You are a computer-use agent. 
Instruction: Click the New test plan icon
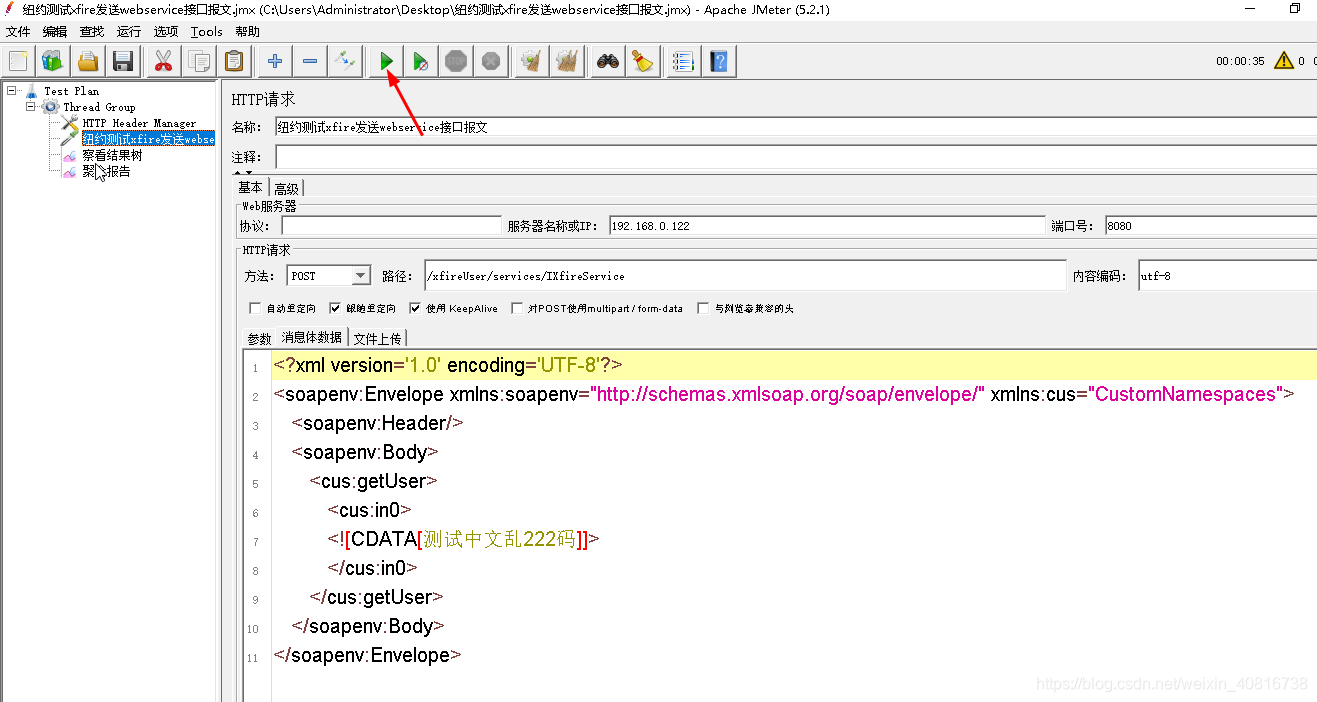(x=19, y=61)
